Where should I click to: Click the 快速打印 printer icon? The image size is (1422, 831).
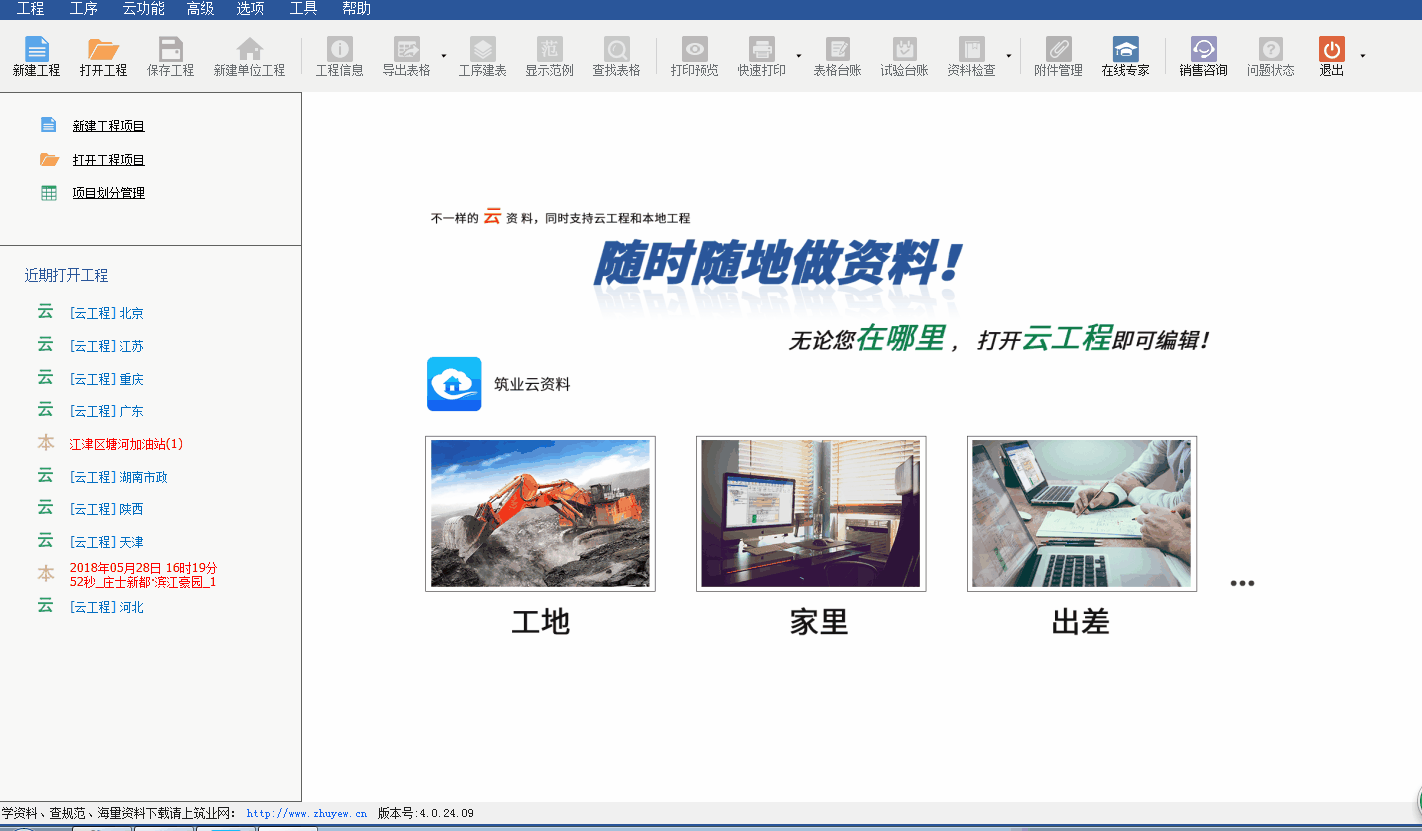761,49
